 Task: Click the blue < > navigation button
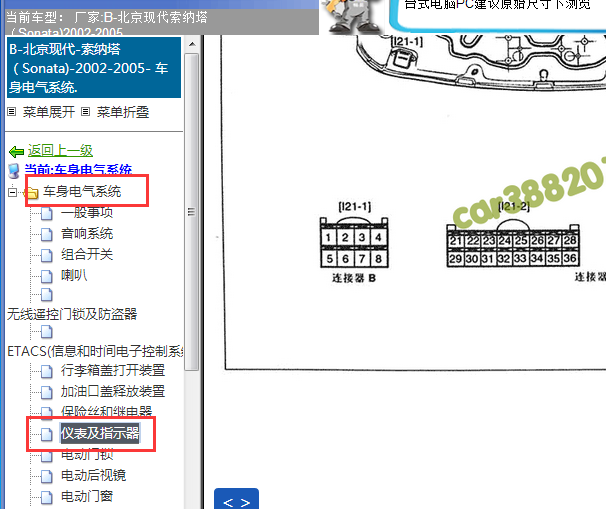pyautogui.click(x=237, y=499)
